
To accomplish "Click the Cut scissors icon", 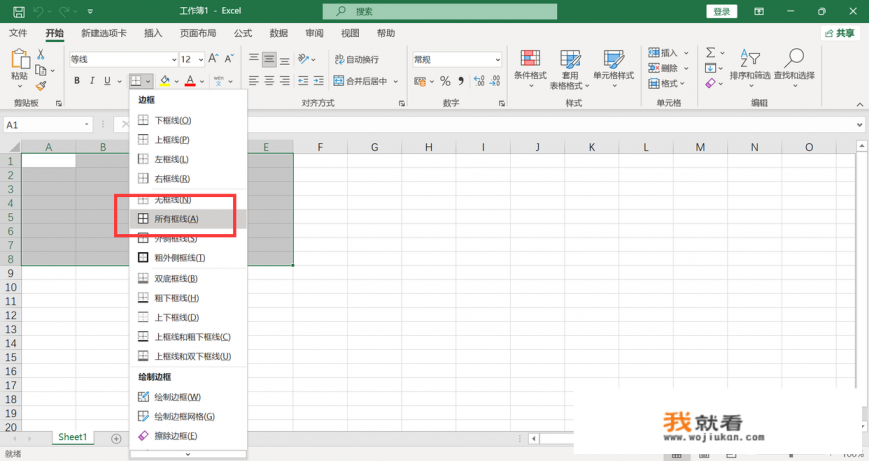I will (41, 54).
